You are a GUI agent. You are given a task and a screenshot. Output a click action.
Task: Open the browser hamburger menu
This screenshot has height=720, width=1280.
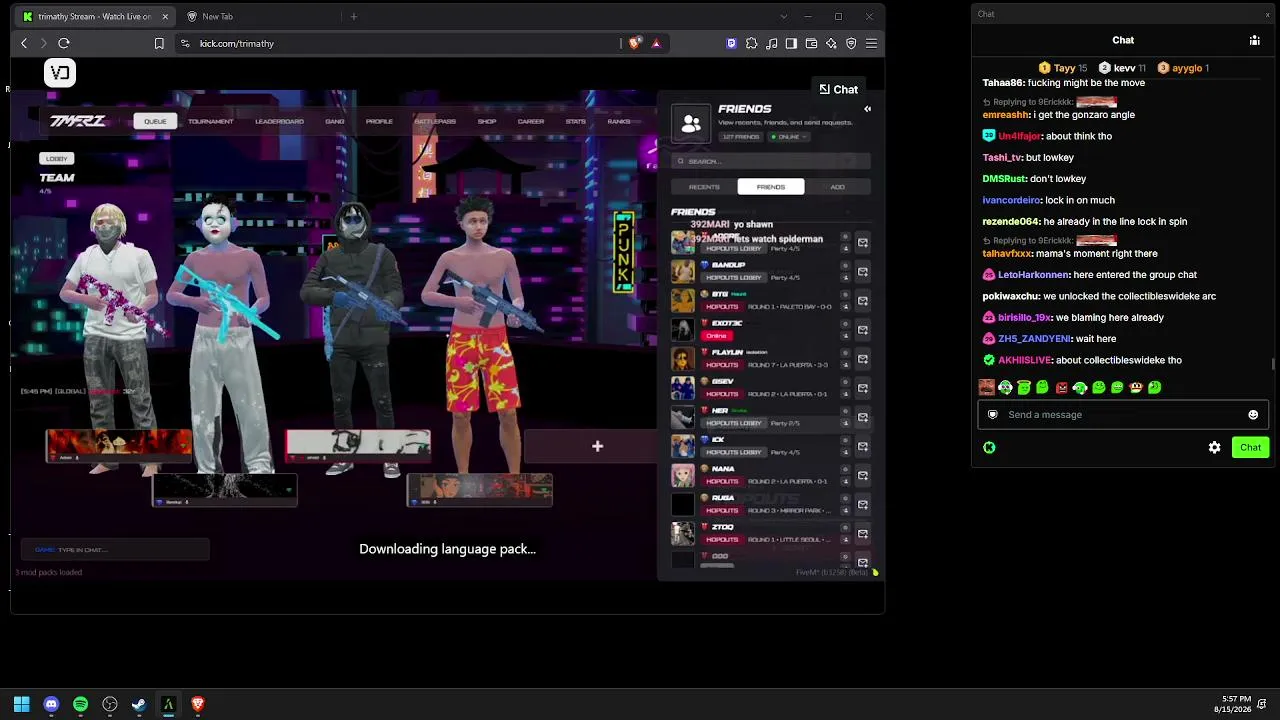coord(872,43)
